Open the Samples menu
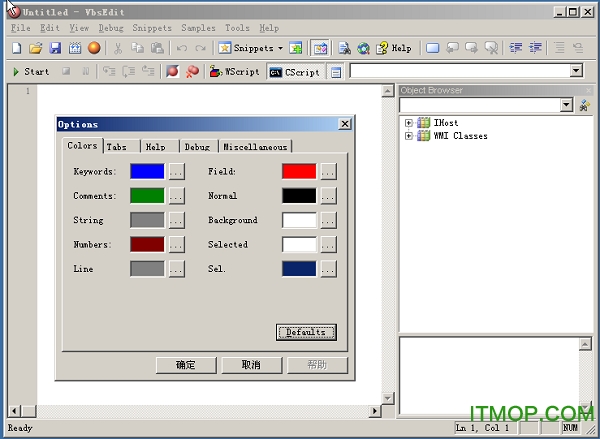 pos(198,28)
